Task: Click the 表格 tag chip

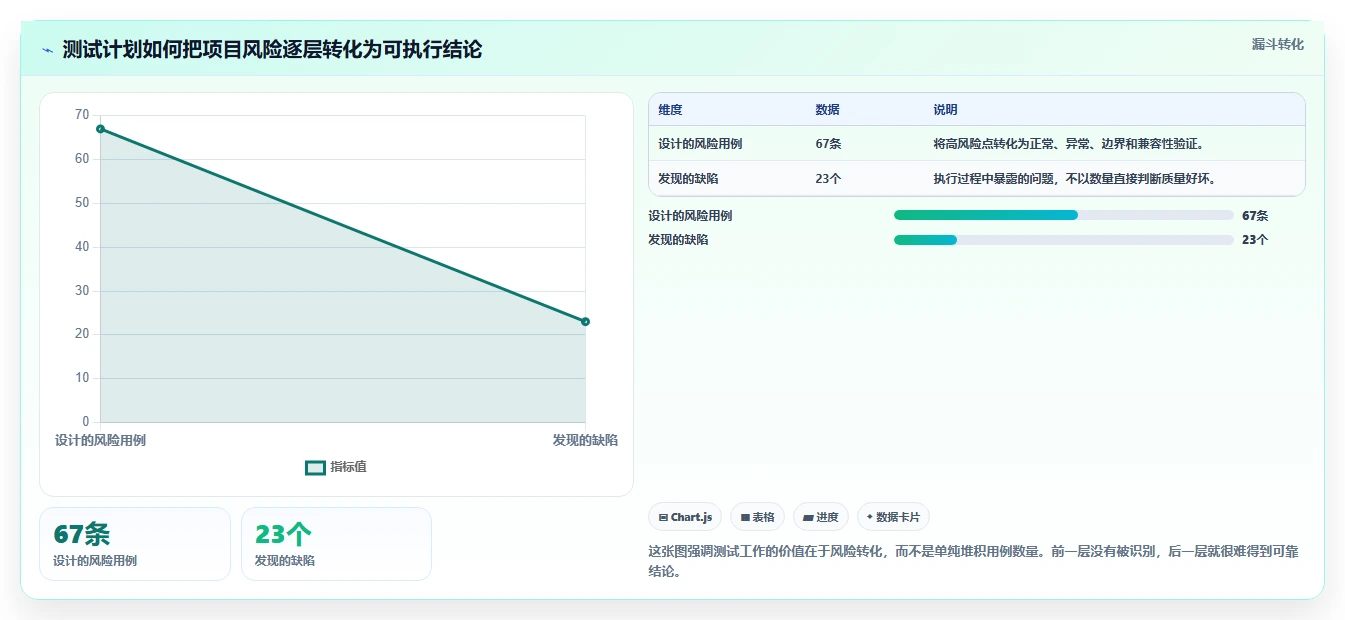Action: tap(758, 517)
